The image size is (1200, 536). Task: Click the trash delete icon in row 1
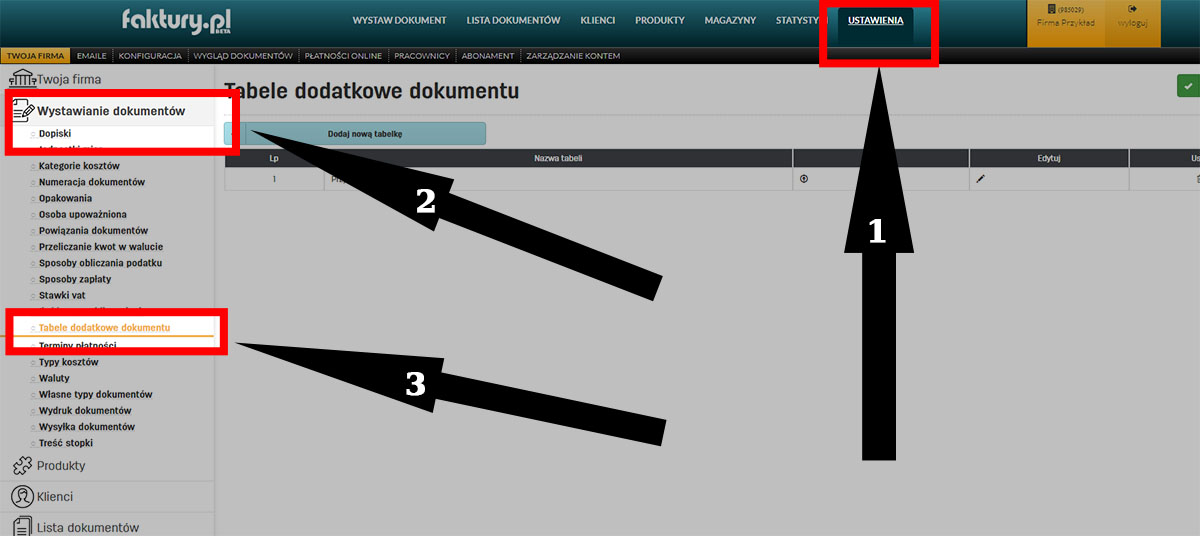pos(1196,179)
